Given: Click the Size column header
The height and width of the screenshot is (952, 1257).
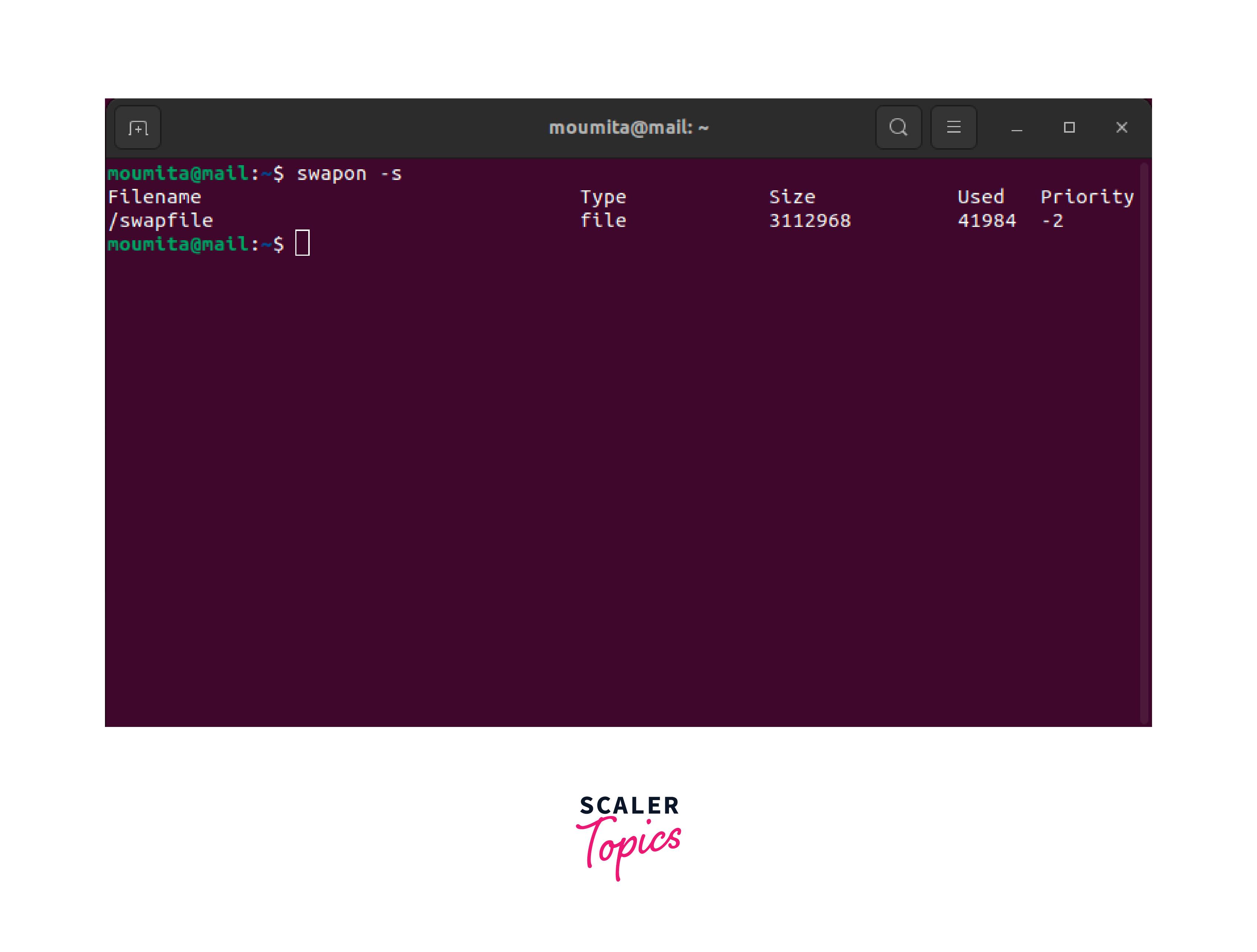Looking at the screenshot, I should click(x=792, y=197).
